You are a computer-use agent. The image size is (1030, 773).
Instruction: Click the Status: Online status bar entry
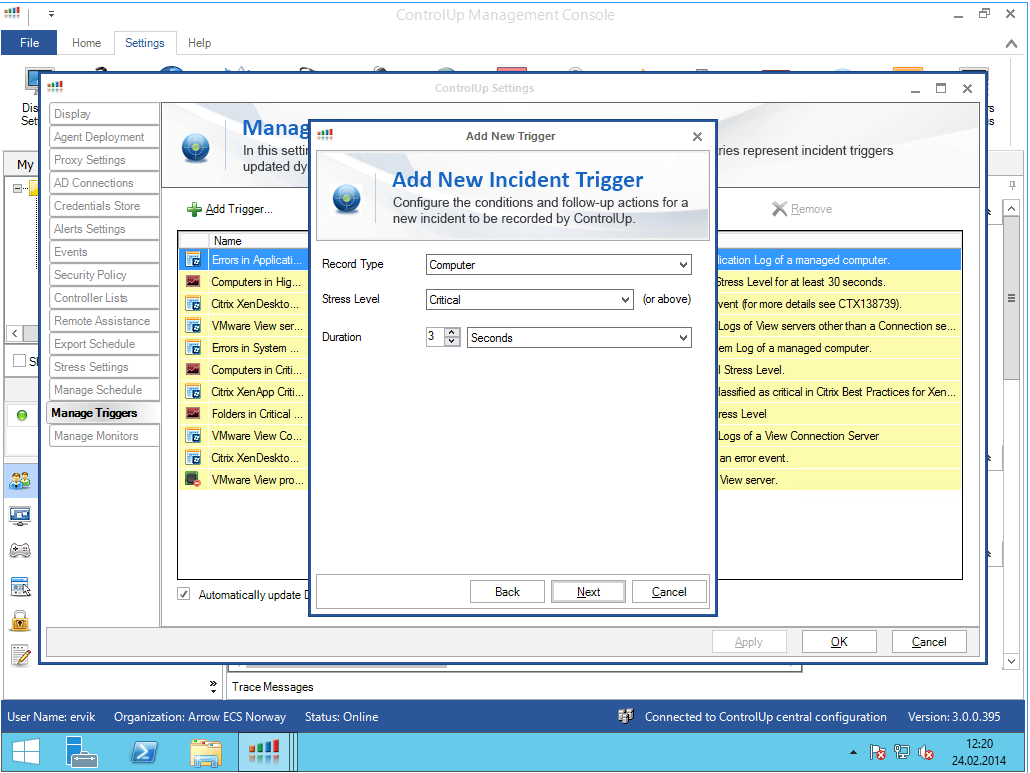pos(342,717)
